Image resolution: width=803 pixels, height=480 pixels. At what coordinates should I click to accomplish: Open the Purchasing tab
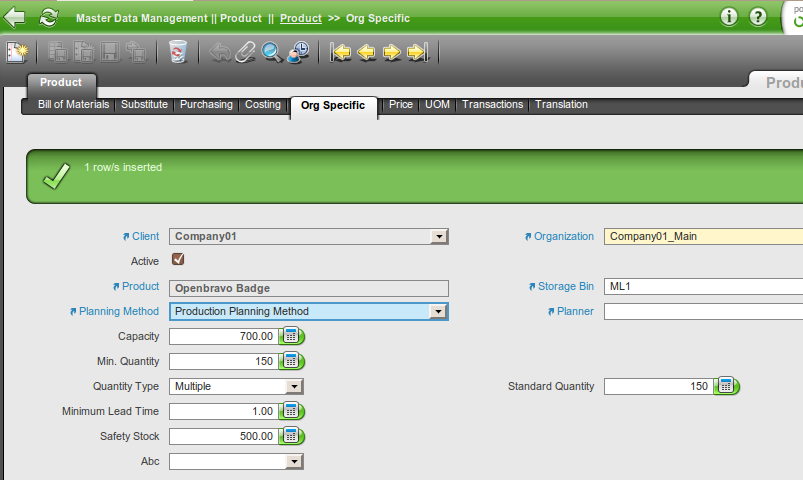pos(206,105)
